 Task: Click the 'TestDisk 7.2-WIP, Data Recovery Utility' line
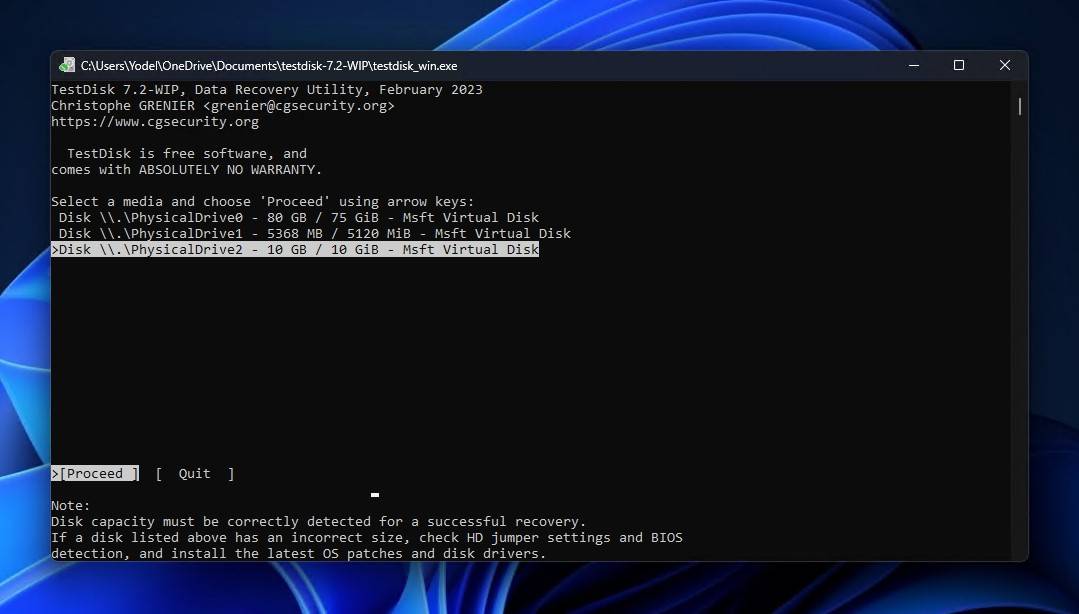click(x=267, y=89)
